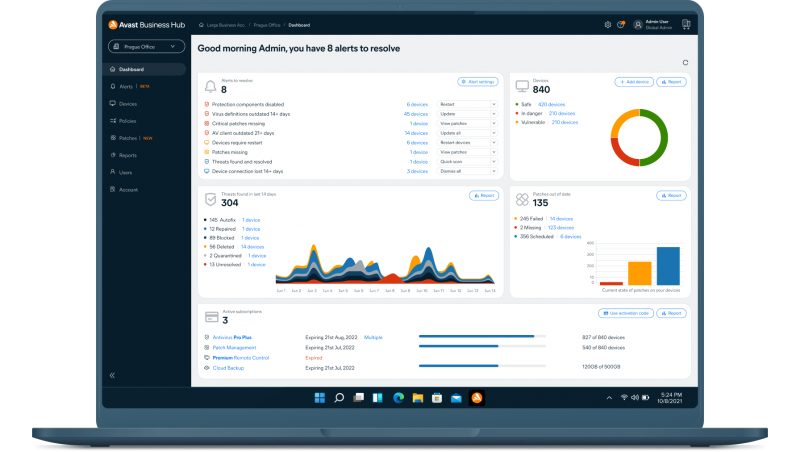This screenshot has height=452, width=800.
Task: Open the Restart action dropdown for disabled components
Action: (x=467, y=104)
